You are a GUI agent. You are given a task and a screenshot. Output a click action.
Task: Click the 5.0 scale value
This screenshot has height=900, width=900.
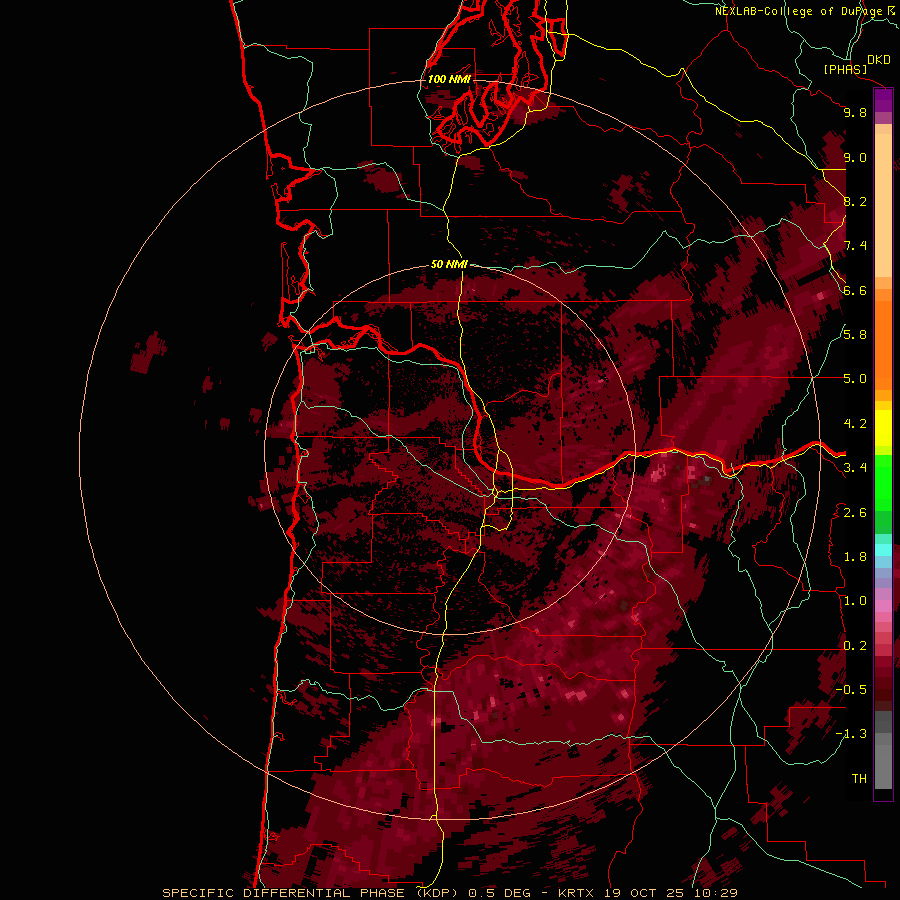tap(855, 379)
